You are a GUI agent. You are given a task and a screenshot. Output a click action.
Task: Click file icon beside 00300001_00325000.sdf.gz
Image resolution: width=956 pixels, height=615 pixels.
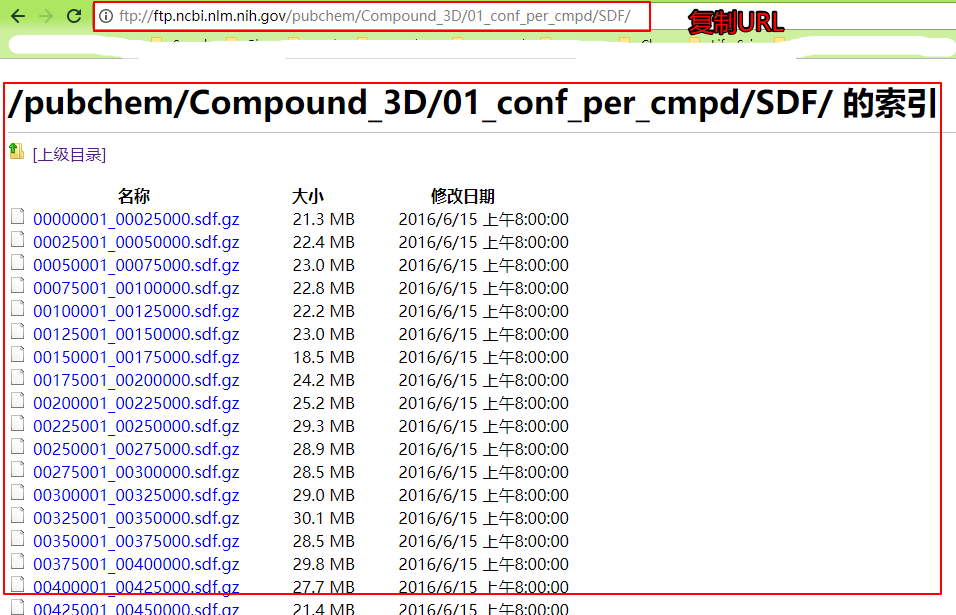coord(18,492)
